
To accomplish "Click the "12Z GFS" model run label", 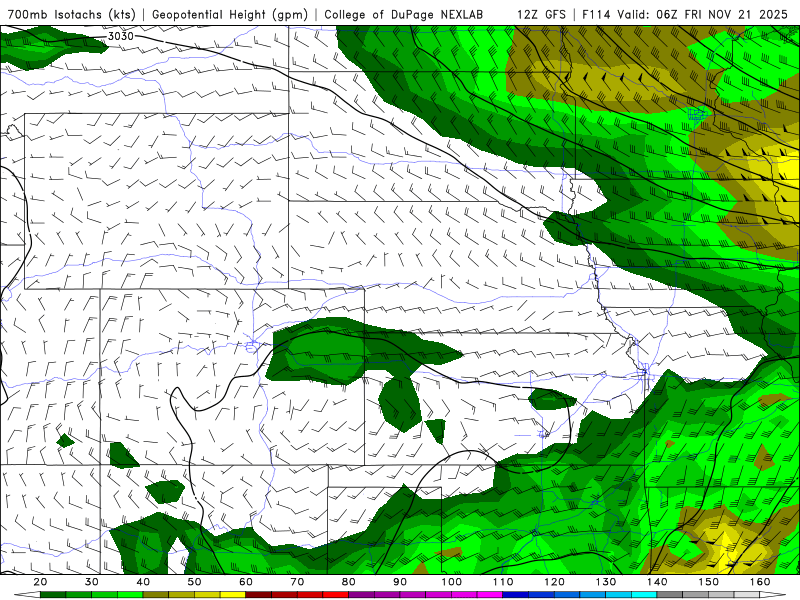I will coord(541,15).
